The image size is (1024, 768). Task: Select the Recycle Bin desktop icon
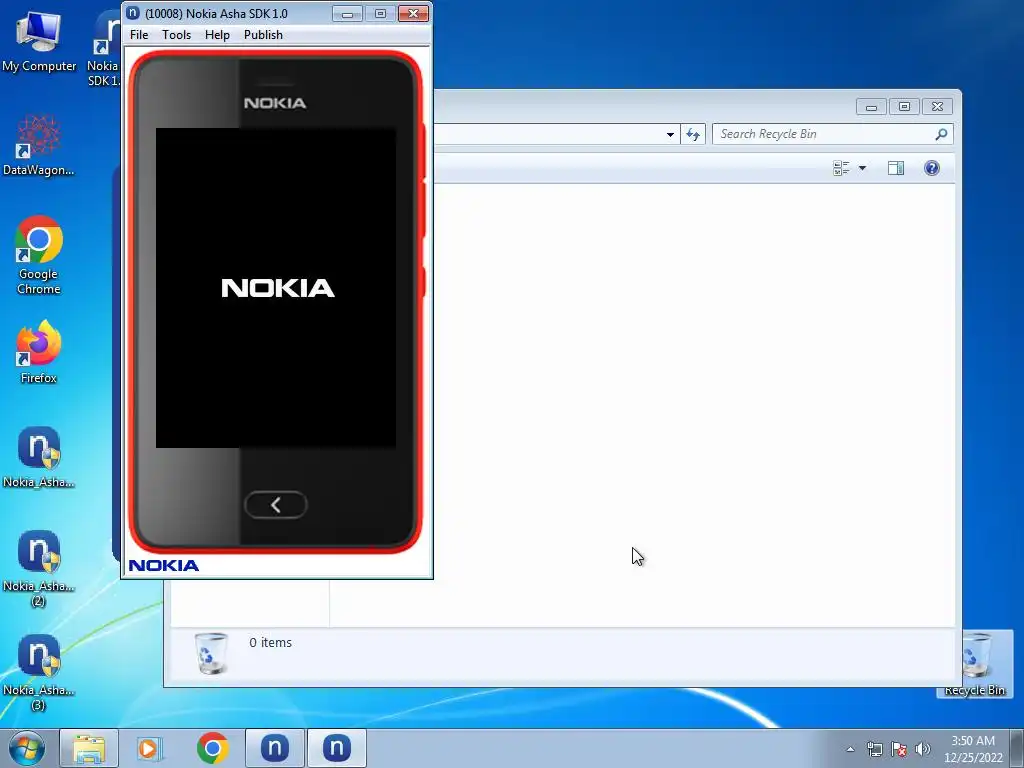(975, 665)
